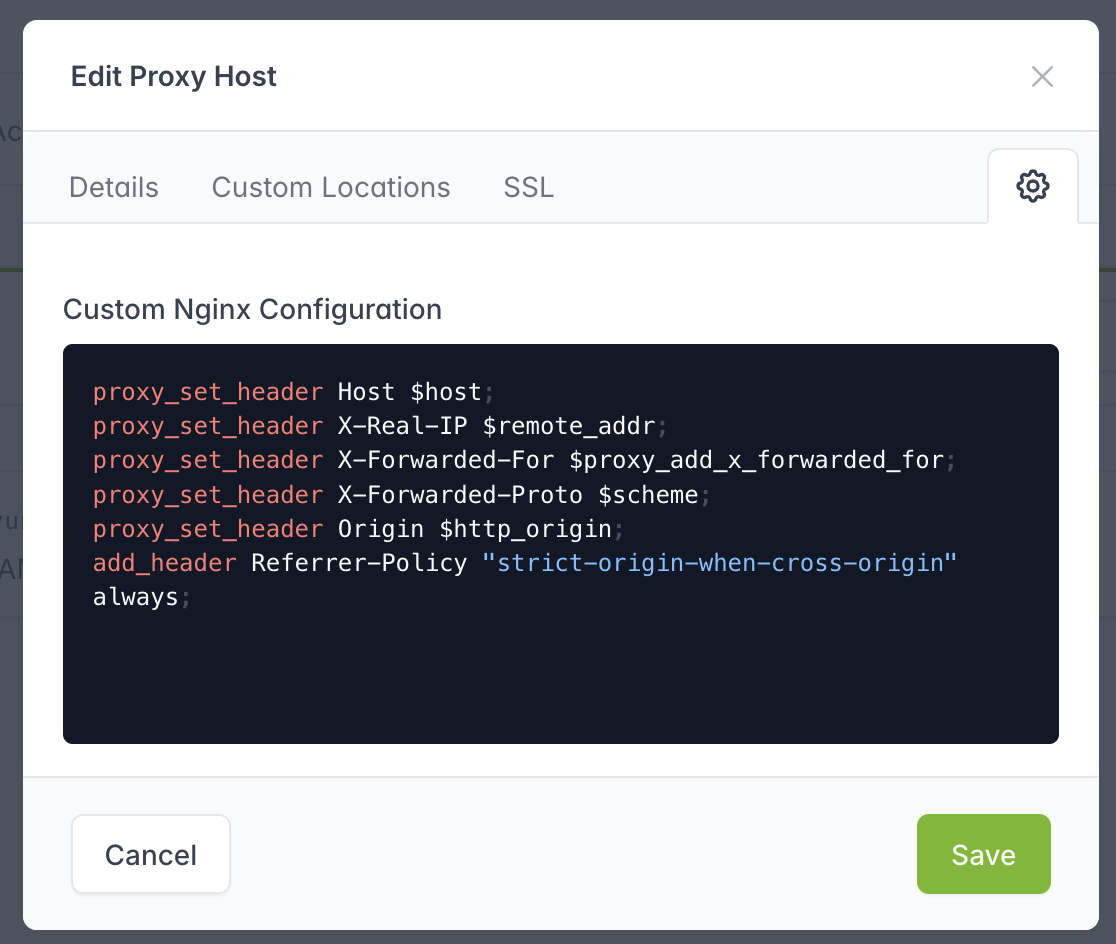Click the X-Real-IP $remote_addr line
Screen dimensions: 1116x944
pos(380,426)
